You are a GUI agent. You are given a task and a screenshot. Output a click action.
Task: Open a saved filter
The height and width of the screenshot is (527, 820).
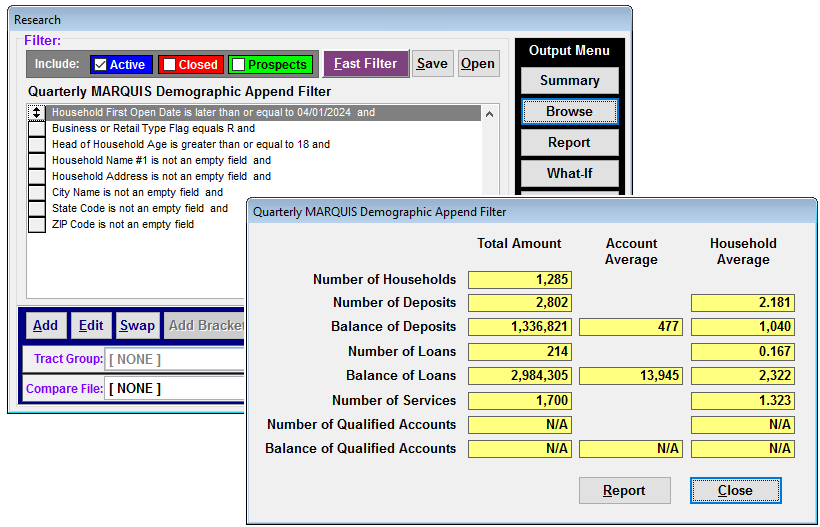click(x=478, y=64)
